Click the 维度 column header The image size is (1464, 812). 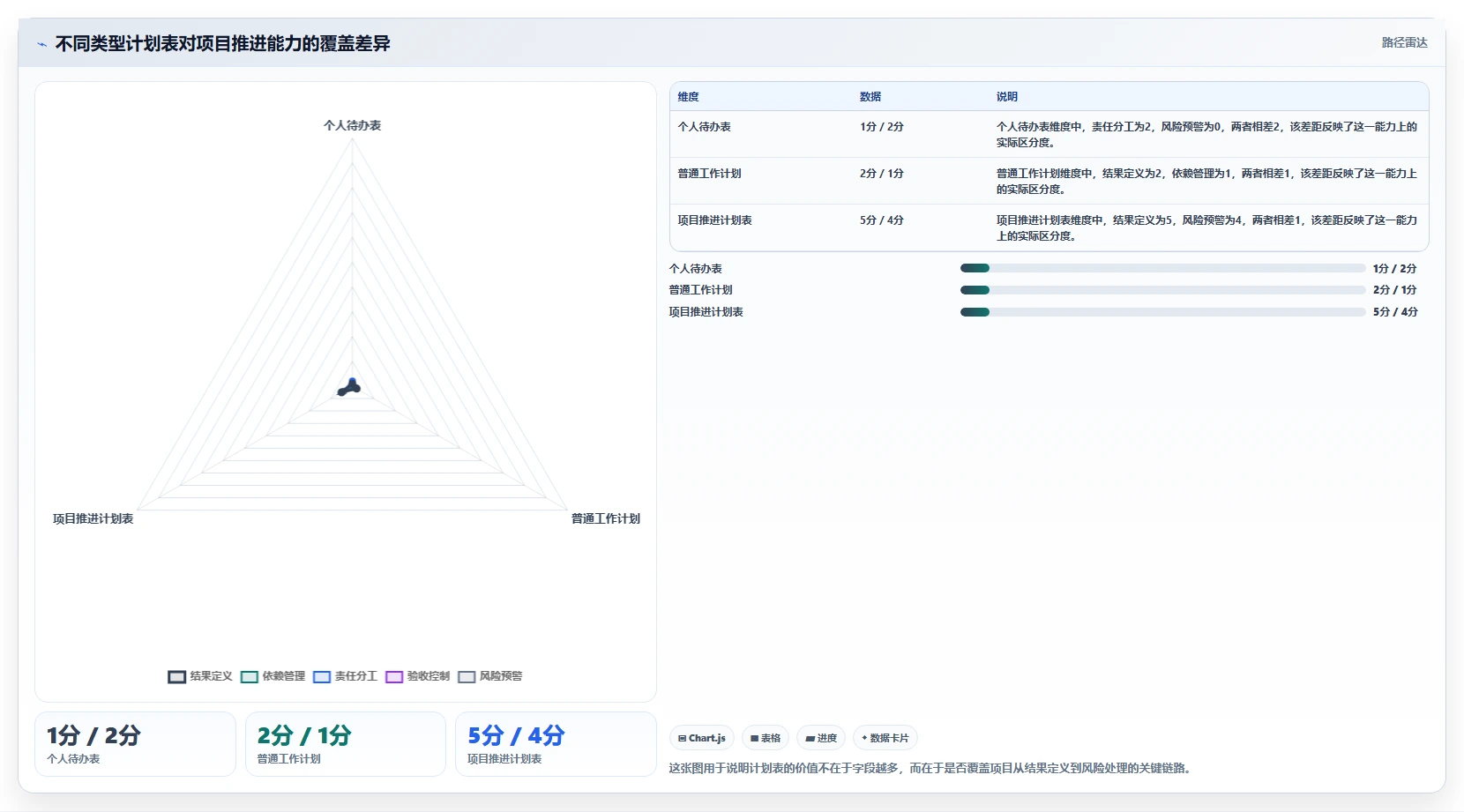point(688,97)
